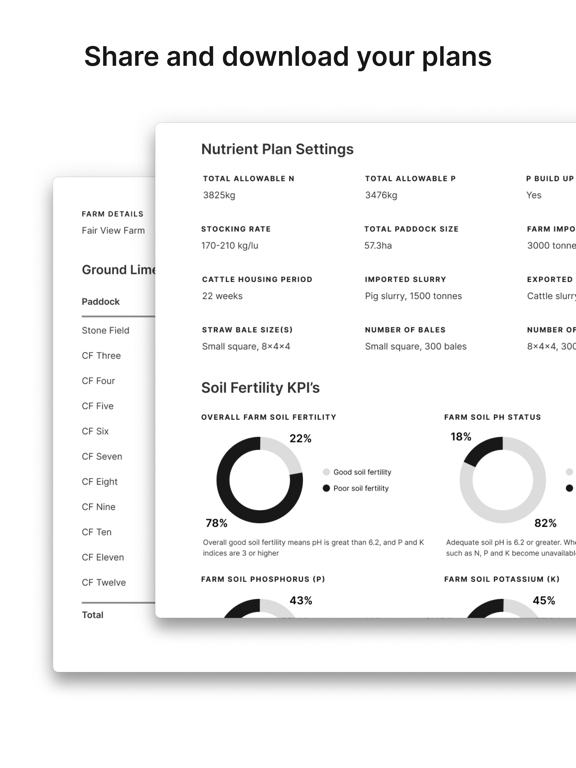The width and height of the screenshot is (576, 768).
Task: Click the Poor soil fertility legend dot
Action: 326,488
